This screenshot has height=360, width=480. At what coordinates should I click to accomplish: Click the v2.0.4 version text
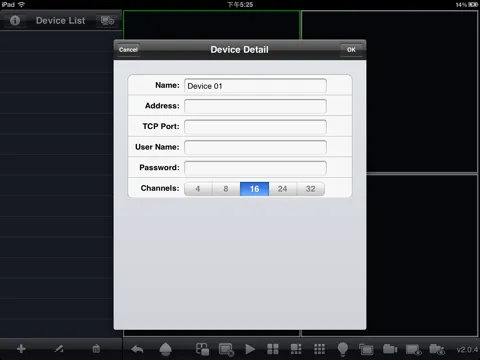pyautogui.click(x=467, y=350)
